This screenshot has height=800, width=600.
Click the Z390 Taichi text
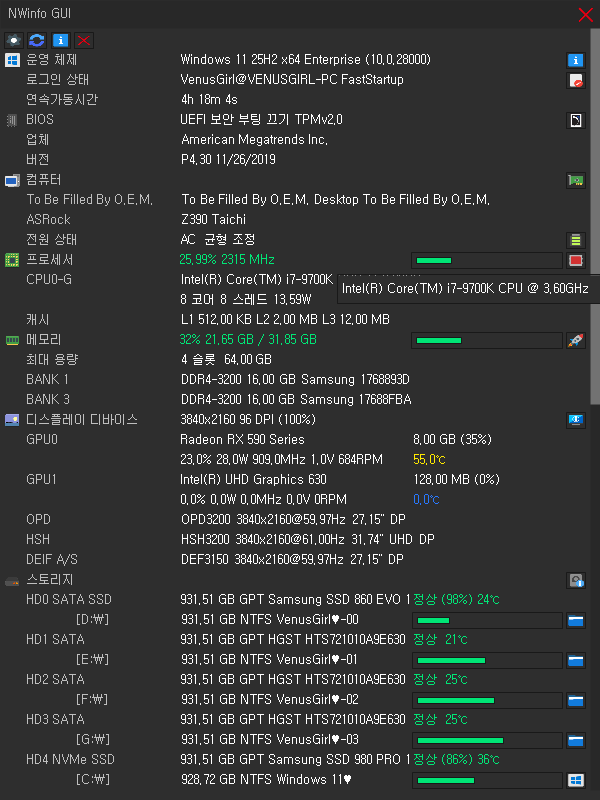point(213,219)
